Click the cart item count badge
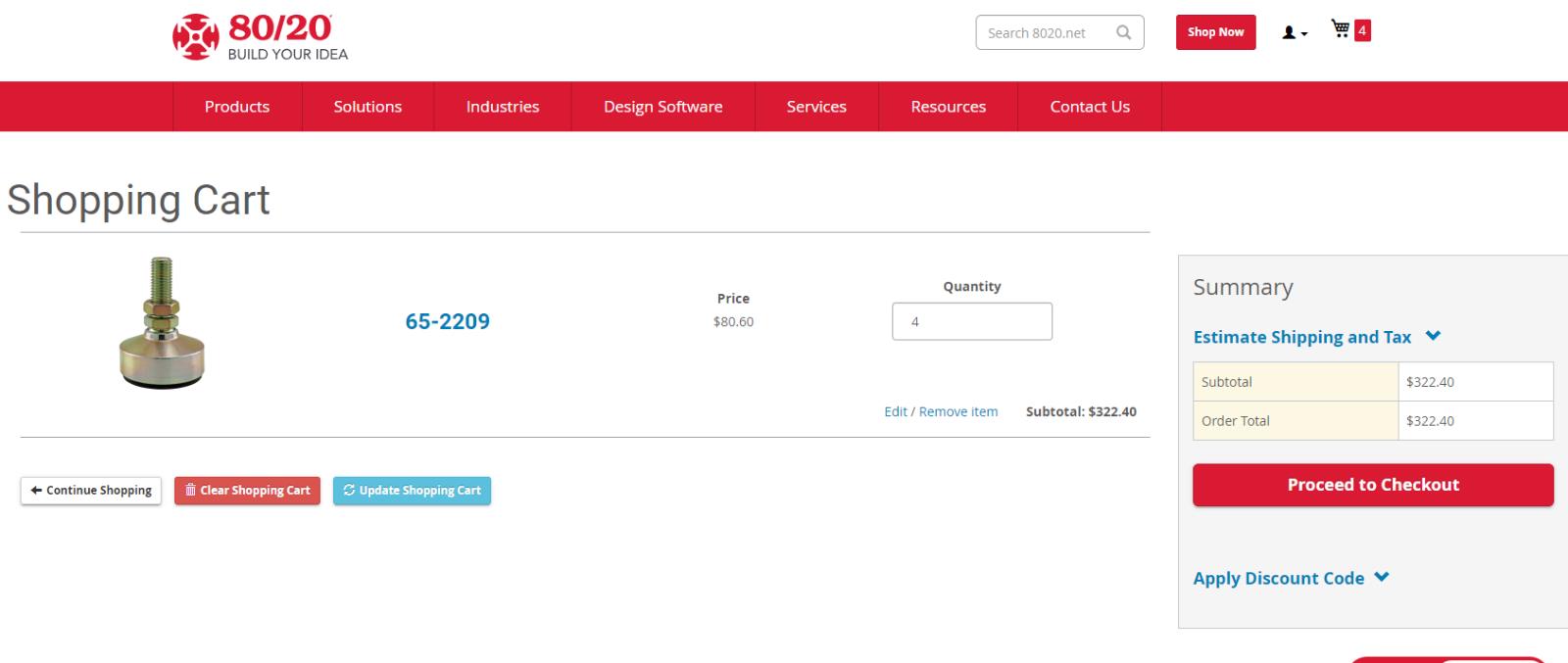1568x663 pixels. tap(1362, 30)
